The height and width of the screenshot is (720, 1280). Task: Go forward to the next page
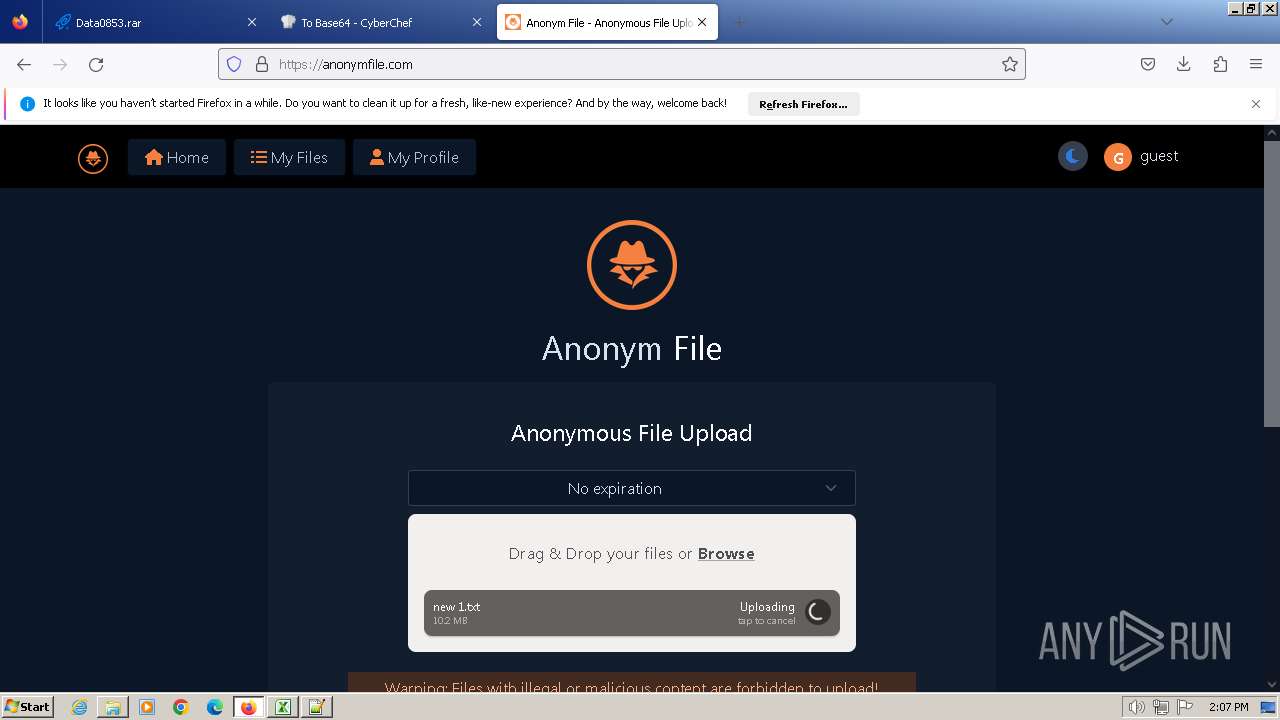tap(60, 64)
